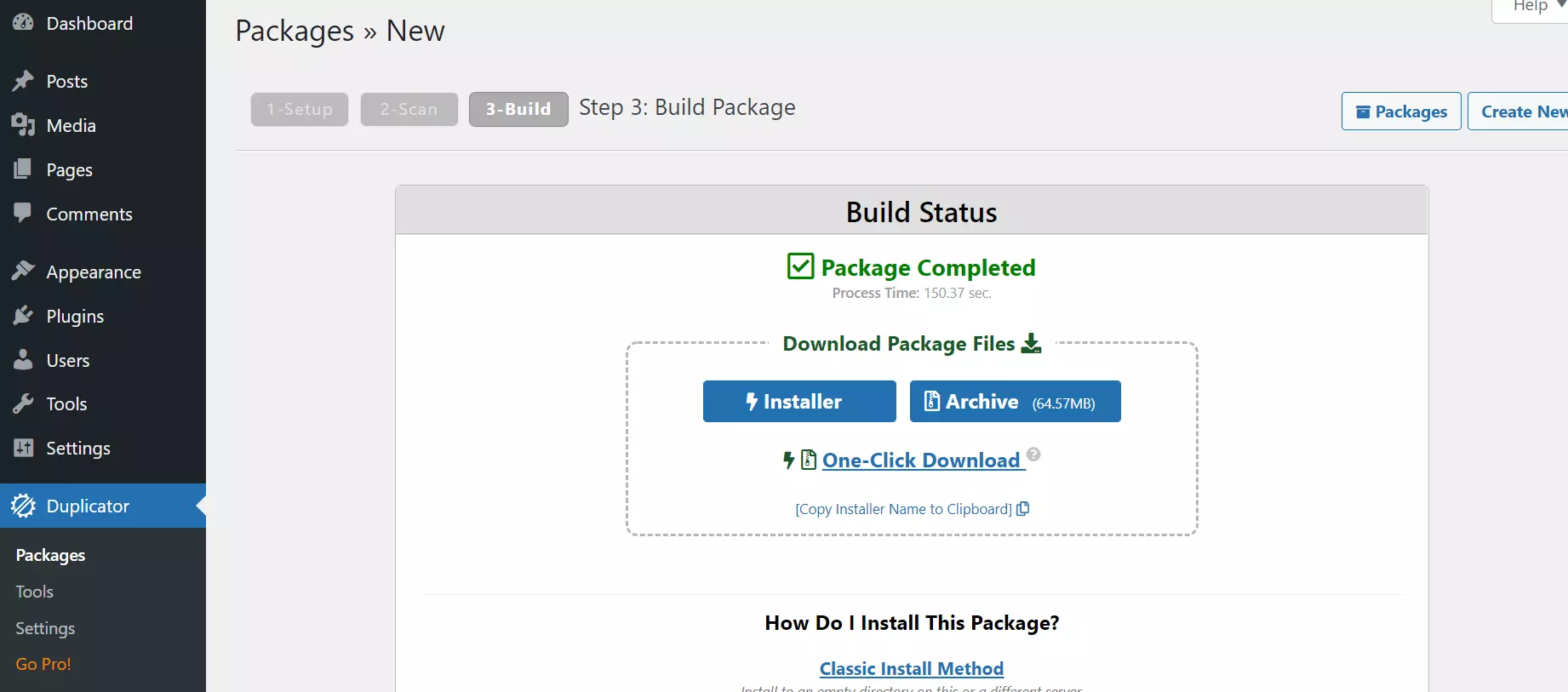Screen dimensions: 1568x692
Task: Click the Build Status heading
Action: pyautogui.click(x=921, y=212)
